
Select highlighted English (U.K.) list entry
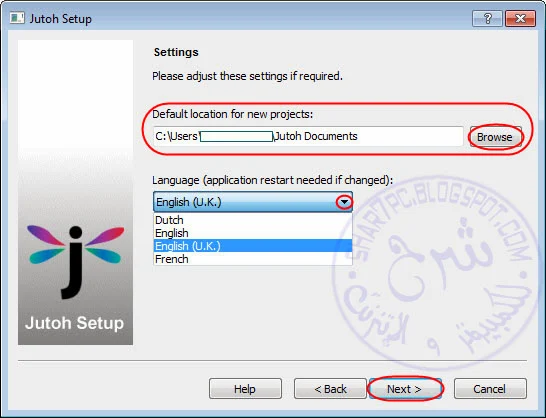point(253,246)
